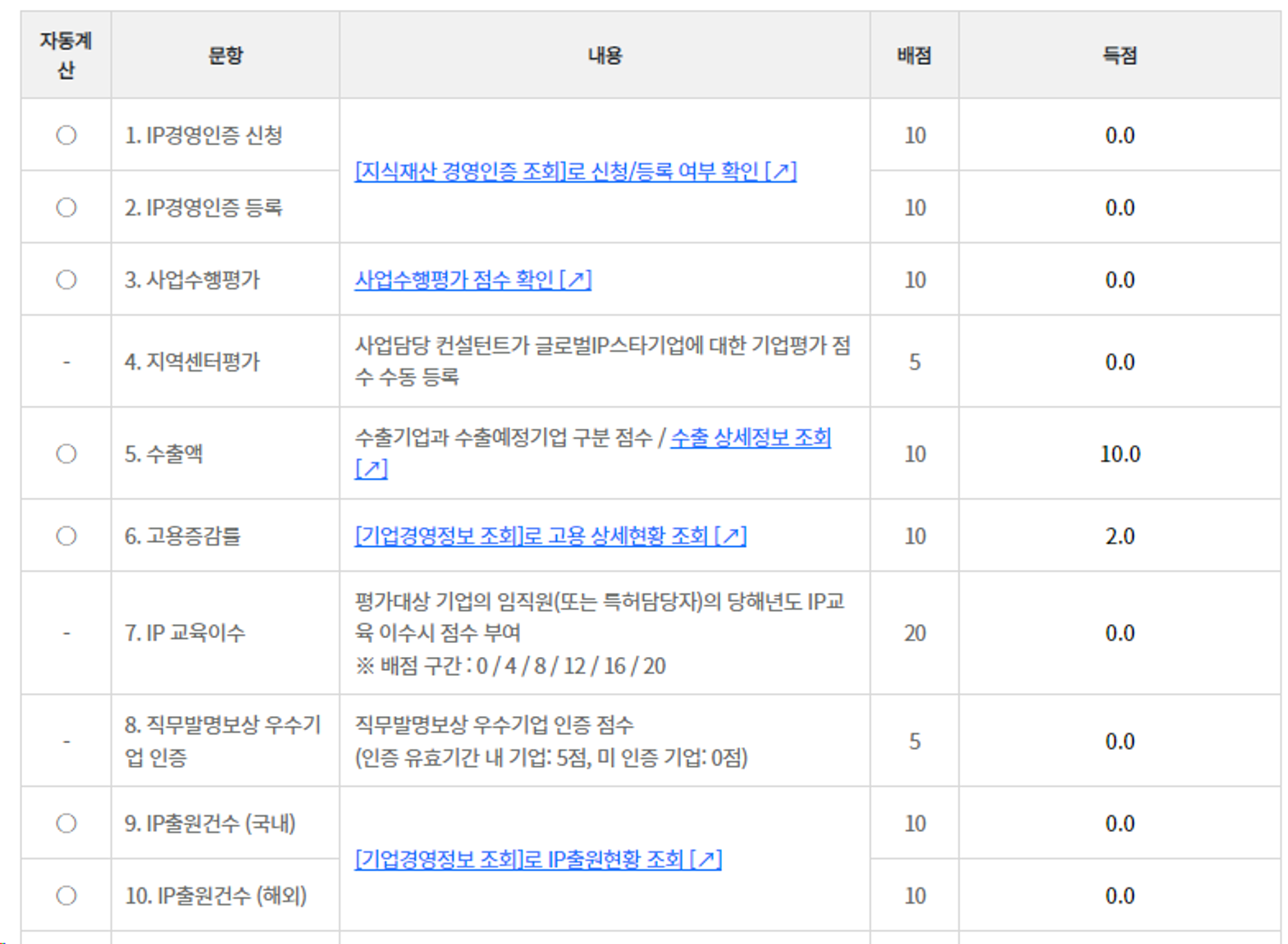Open the 수출 상세정보 조회 link
The height and width of the screenshot is (944, 1288).
(750, 438)
